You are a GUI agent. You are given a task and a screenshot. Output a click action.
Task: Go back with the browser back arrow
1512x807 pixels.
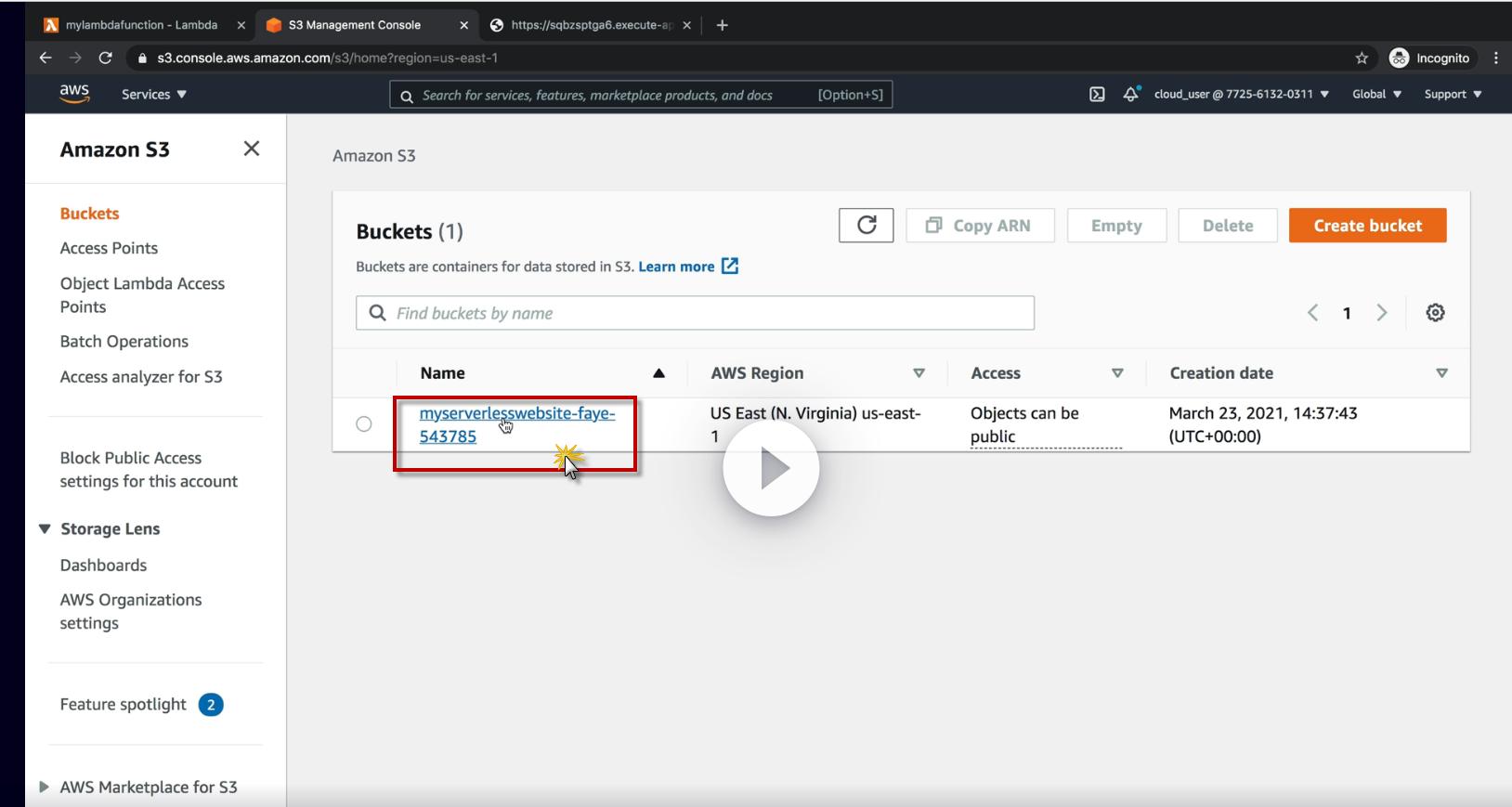(46, 58)
